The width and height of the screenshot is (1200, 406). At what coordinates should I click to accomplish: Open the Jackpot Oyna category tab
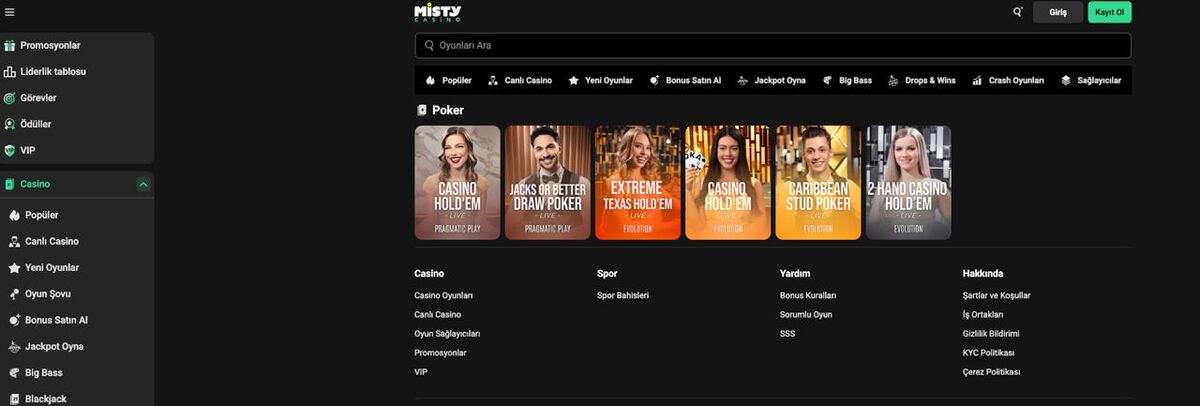click(x=772, y=80)
